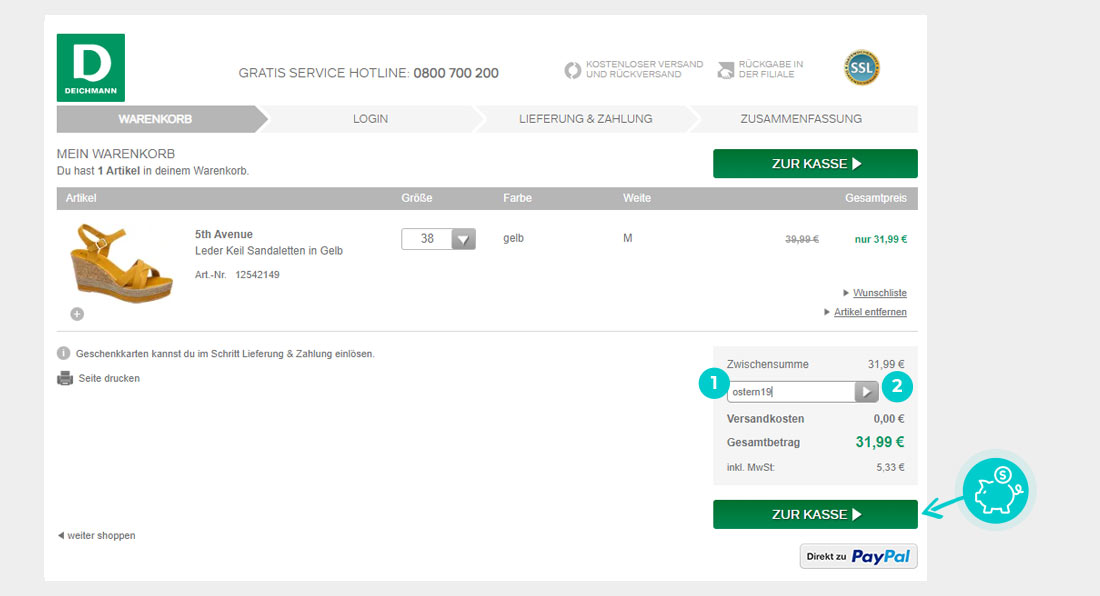Focus the coupon code input field
The width and height of the screenshot is (1100, 596).
(791, 391)
